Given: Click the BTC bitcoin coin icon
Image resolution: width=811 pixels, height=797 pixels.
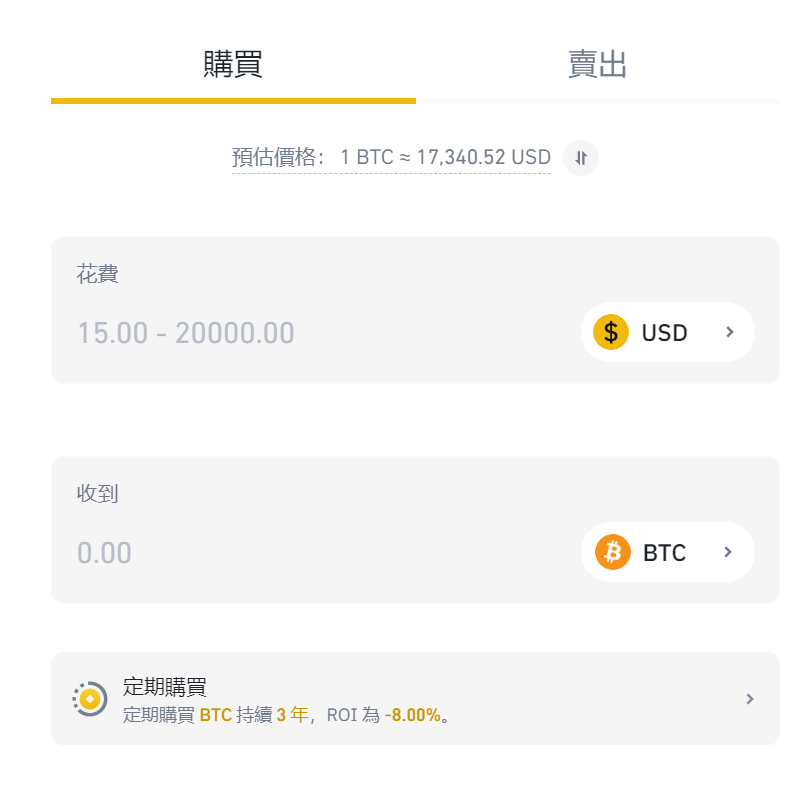Looking at the screenshot, I should pyautogui.click(x=611, y=552).
